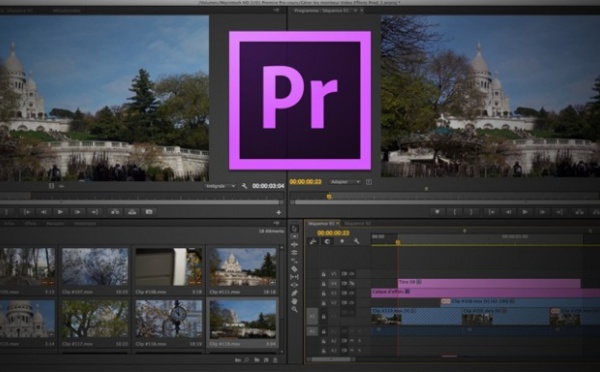Choose the Hand tool in the toolbar
Screen dimensions: 600x372
(x=294, y=301)
